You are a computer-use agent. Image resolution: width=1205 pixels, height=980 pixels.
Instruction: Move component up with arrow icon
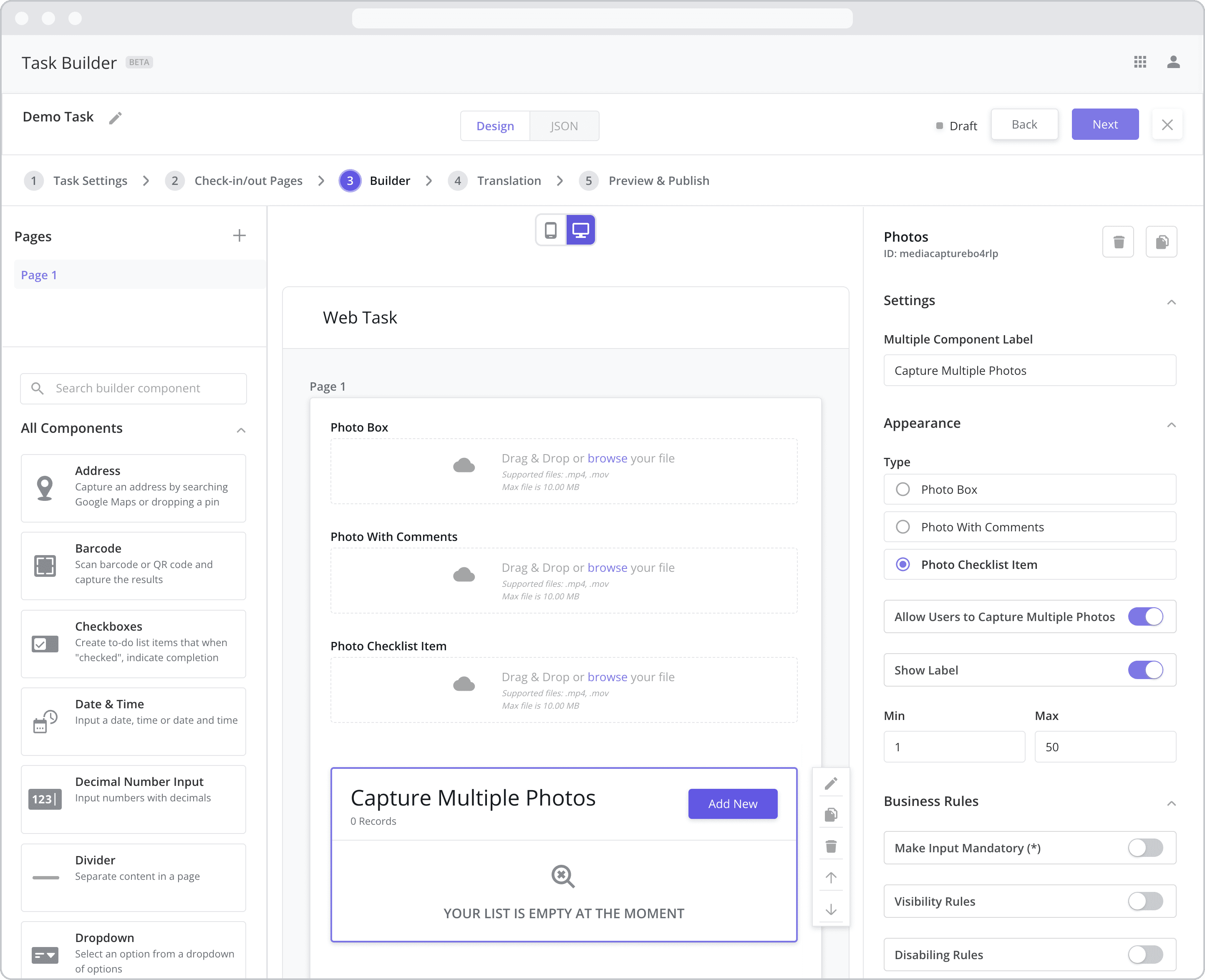pyautogui.click(x=831, y=878)
